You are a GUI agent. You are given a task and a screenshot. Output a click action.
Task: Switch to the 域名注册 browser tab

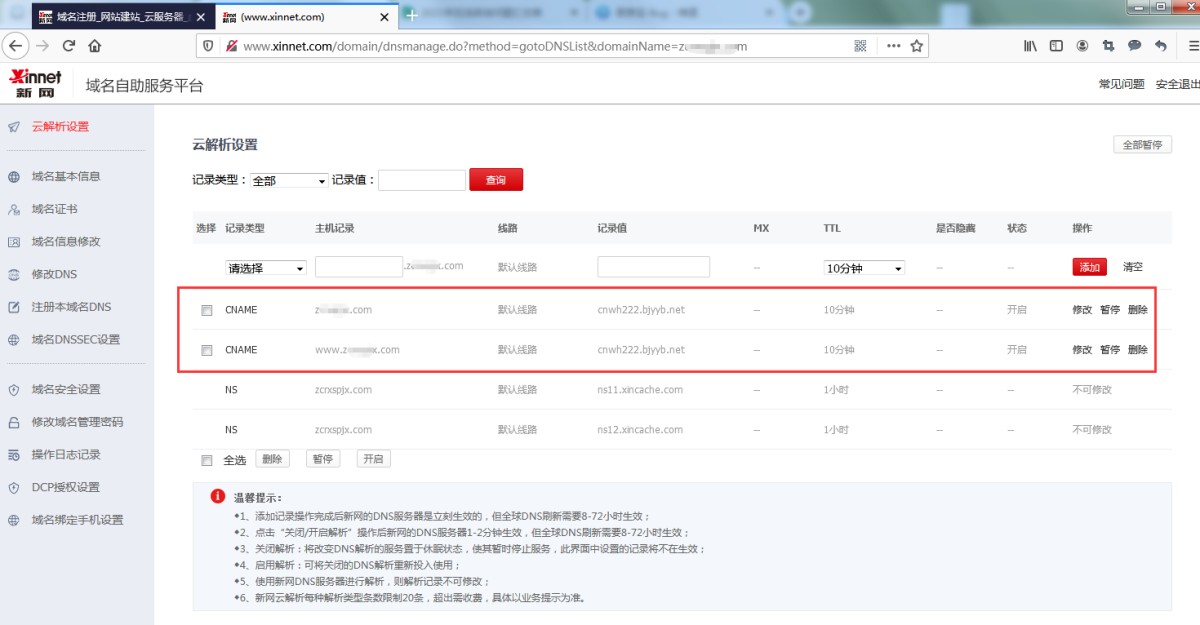pyautogui.click(x=118, y=16)
